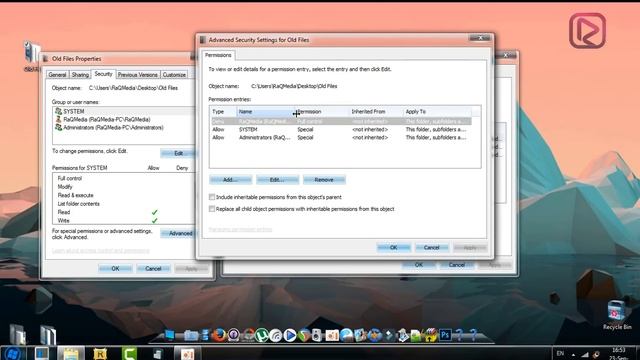Sort by Apply To column header
Image resolution: width=640 pixels, height=360 pixels.
pyautogui.click(x=437, y=111)
